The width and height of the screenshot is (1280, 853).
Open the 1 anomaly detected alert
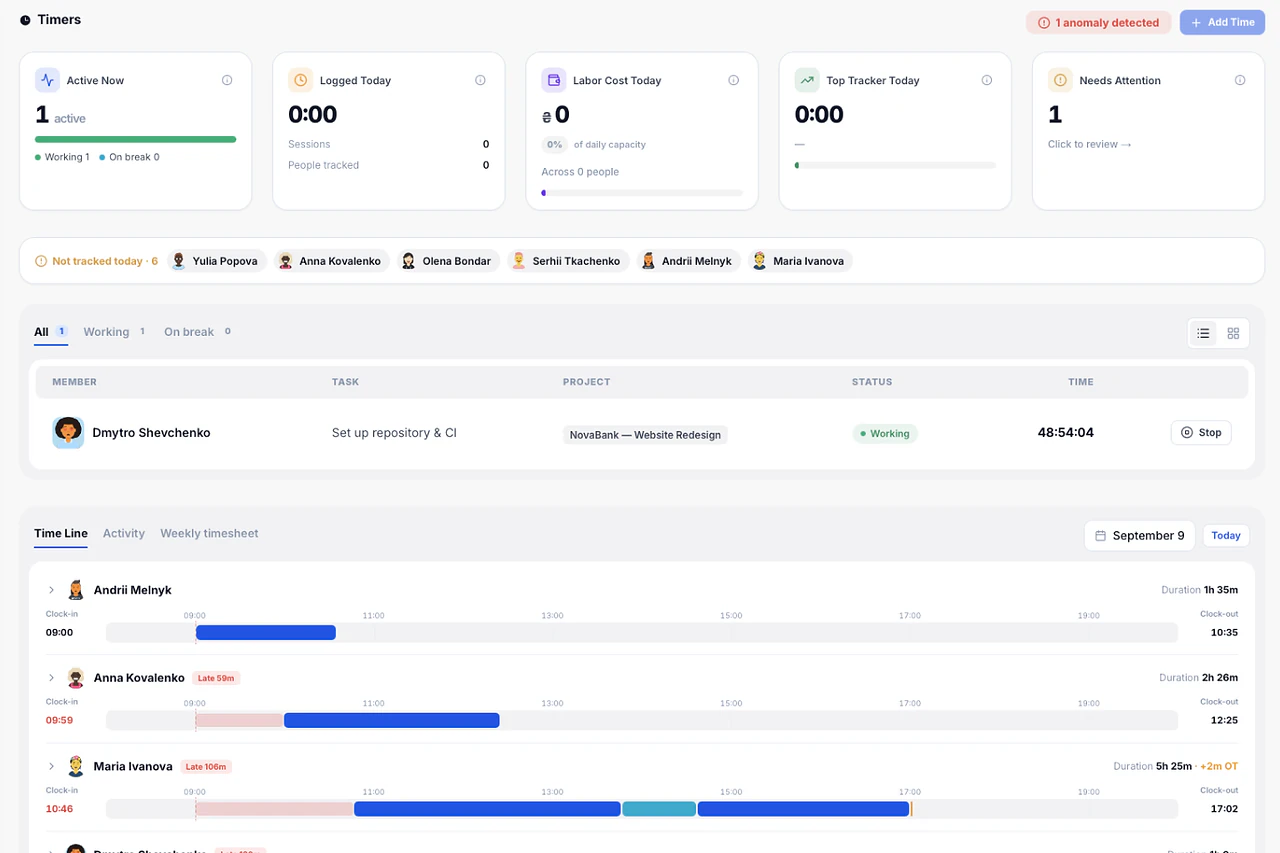click(x=1098, y=22)
